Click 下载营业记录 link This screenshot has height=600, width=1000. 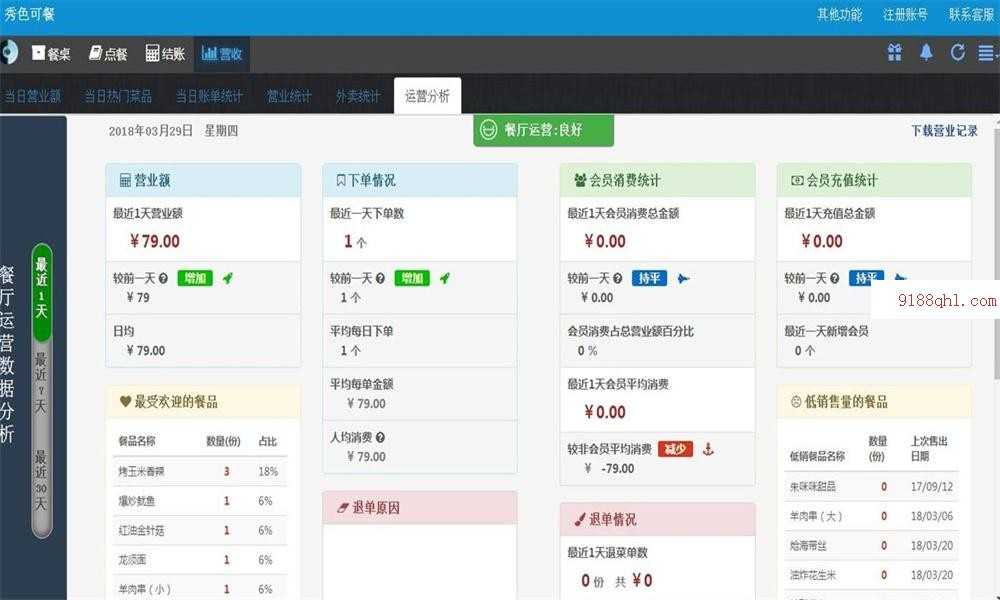coord(944,131)
